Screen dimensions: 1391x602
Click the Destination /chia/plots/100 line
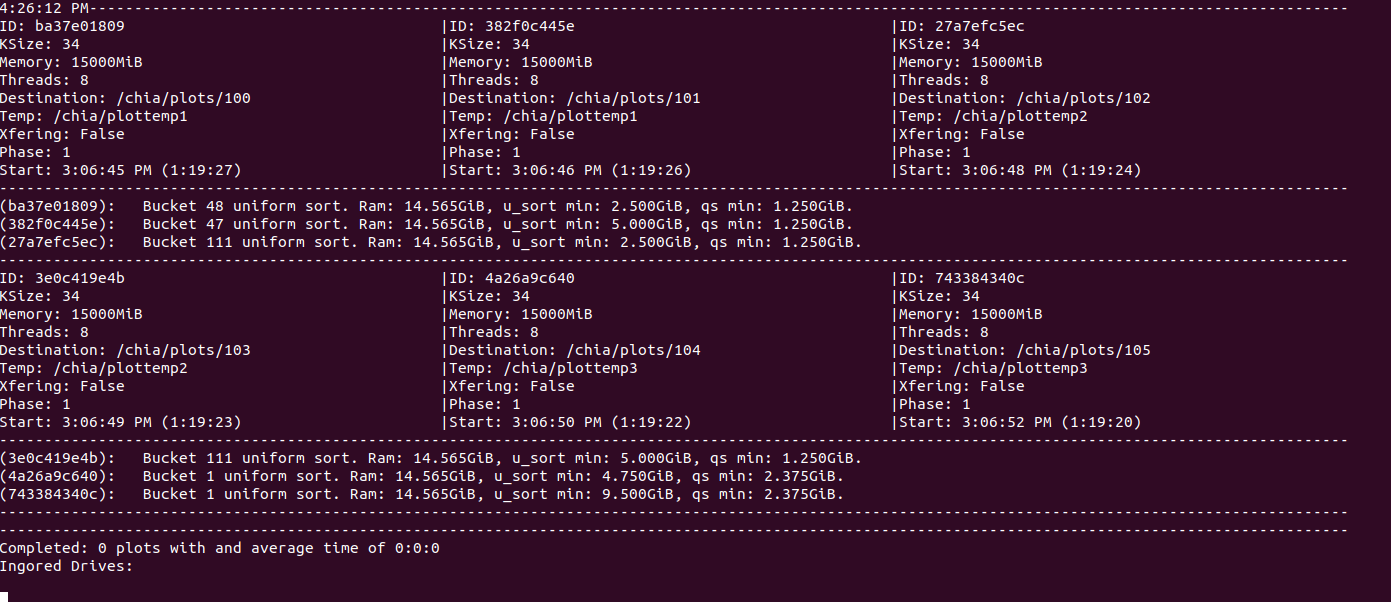coord(125,98)
